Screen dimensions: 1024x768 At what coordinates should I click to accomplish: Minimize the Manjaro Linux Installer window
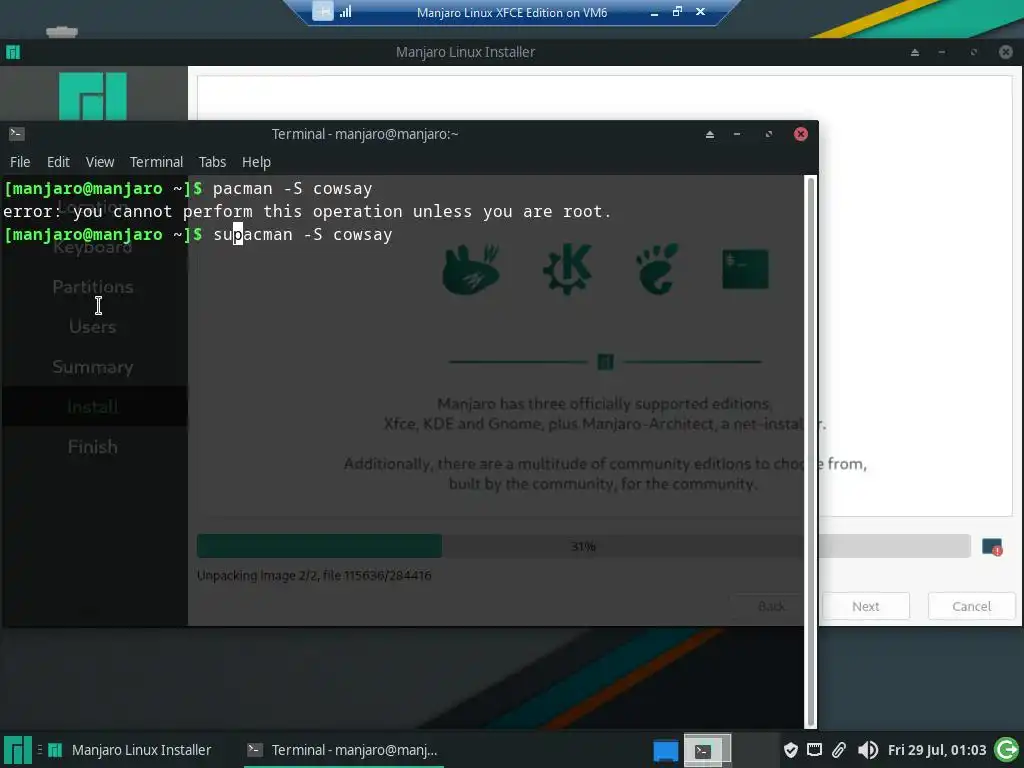[x=942, y=52]
